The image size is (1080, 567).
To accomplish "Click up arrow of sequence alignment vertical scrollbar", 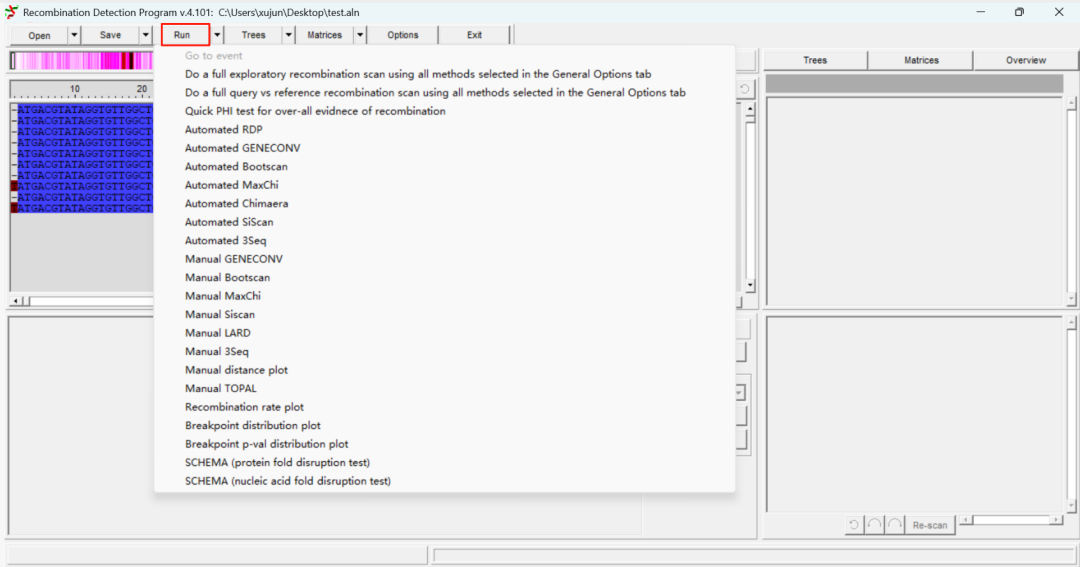I will click(749, 109).
